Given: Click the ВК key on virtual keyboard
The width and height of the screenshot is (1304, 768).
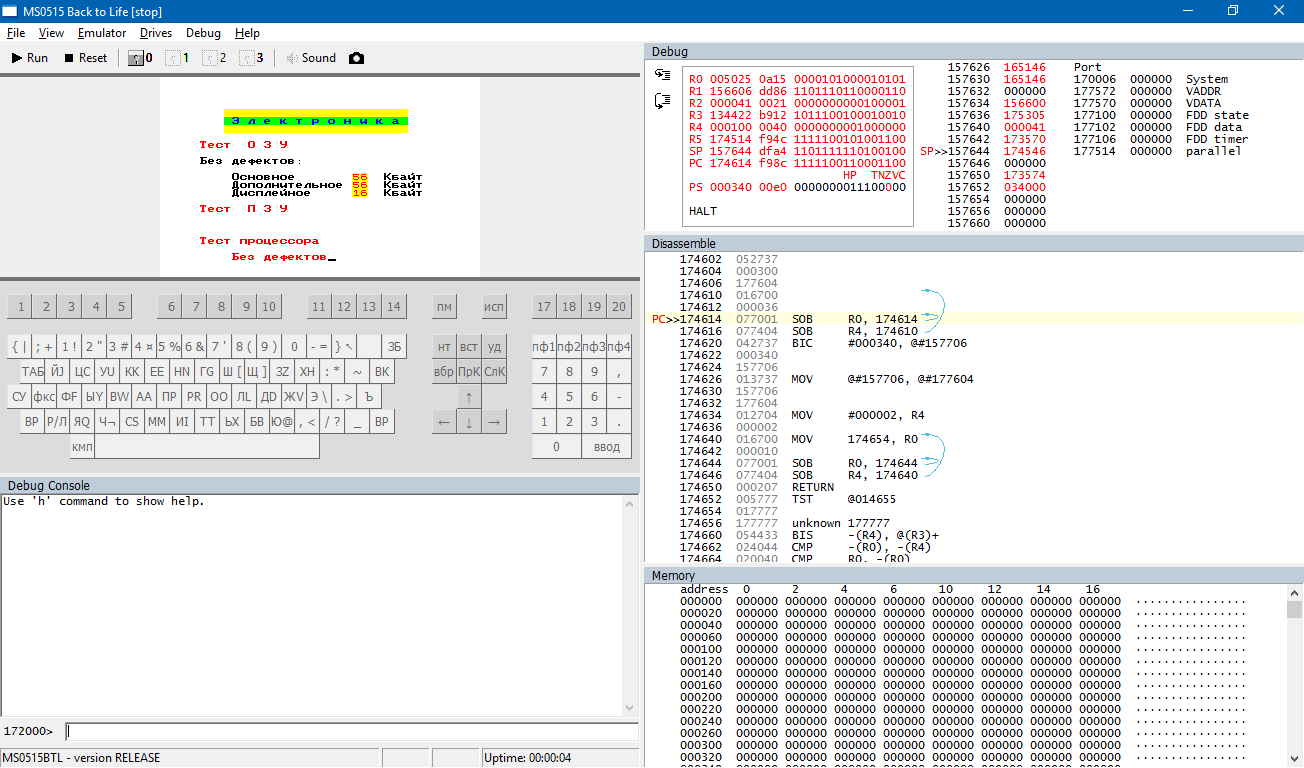Looking at the screenshot, I should (382, 372).
